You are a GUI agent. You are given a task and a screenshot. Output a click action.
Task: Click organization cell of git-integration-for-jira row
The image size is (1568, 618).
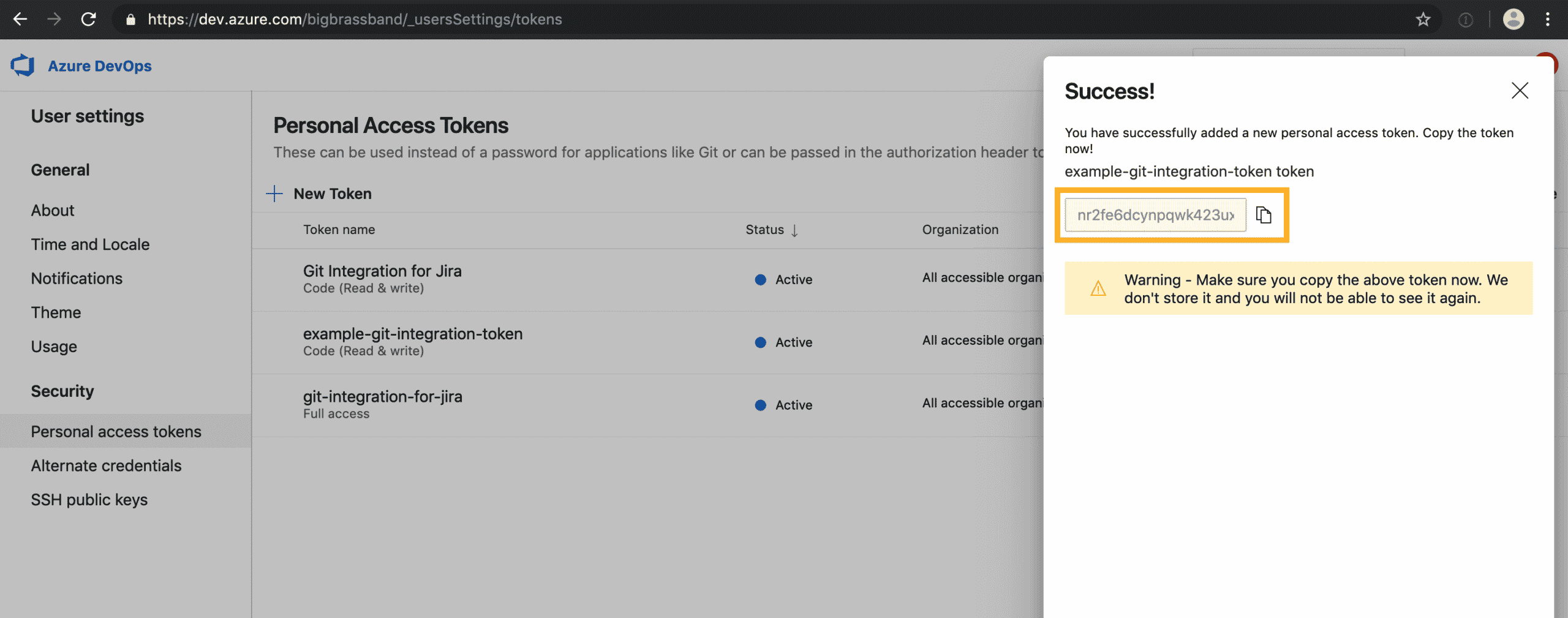[x=982, y=403]
